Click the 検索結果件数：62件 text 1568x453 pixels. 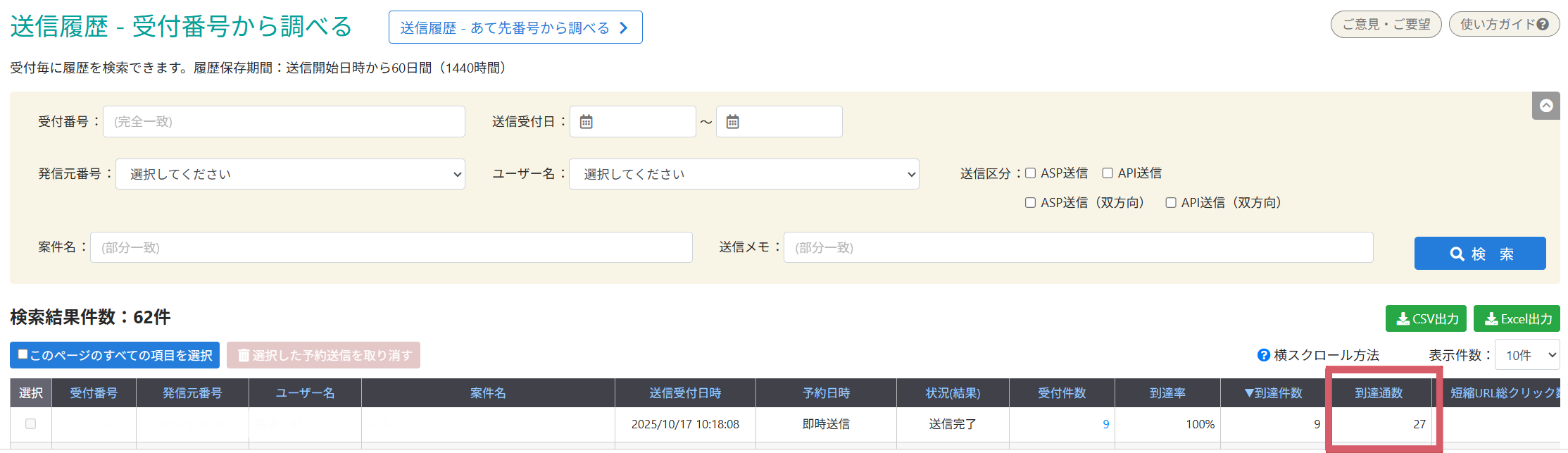pos(90,317)
